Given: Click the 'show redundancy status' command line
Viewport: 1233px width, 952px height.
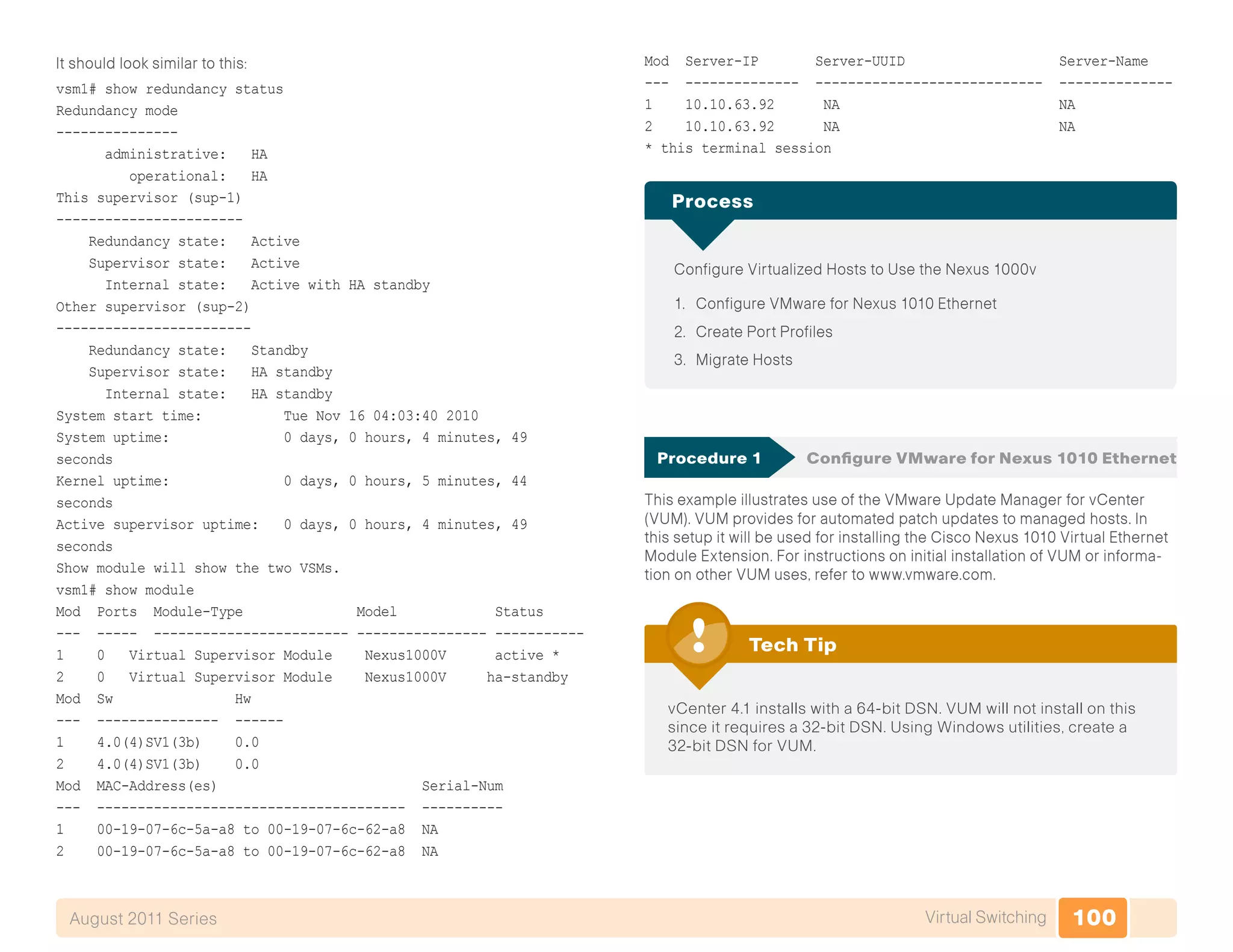Looking at the screenshot, I should [x=169, y=89].
